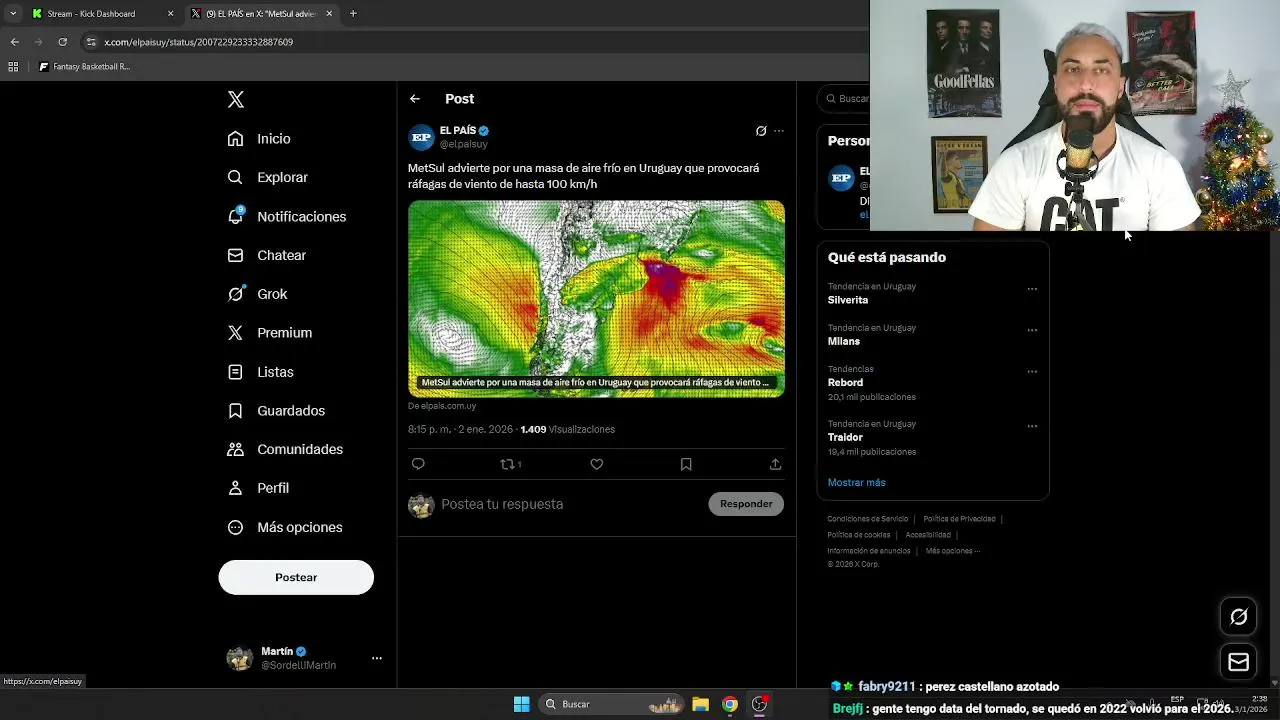Click the browser back arrow

pyautogui.click(x=15, y=42)
